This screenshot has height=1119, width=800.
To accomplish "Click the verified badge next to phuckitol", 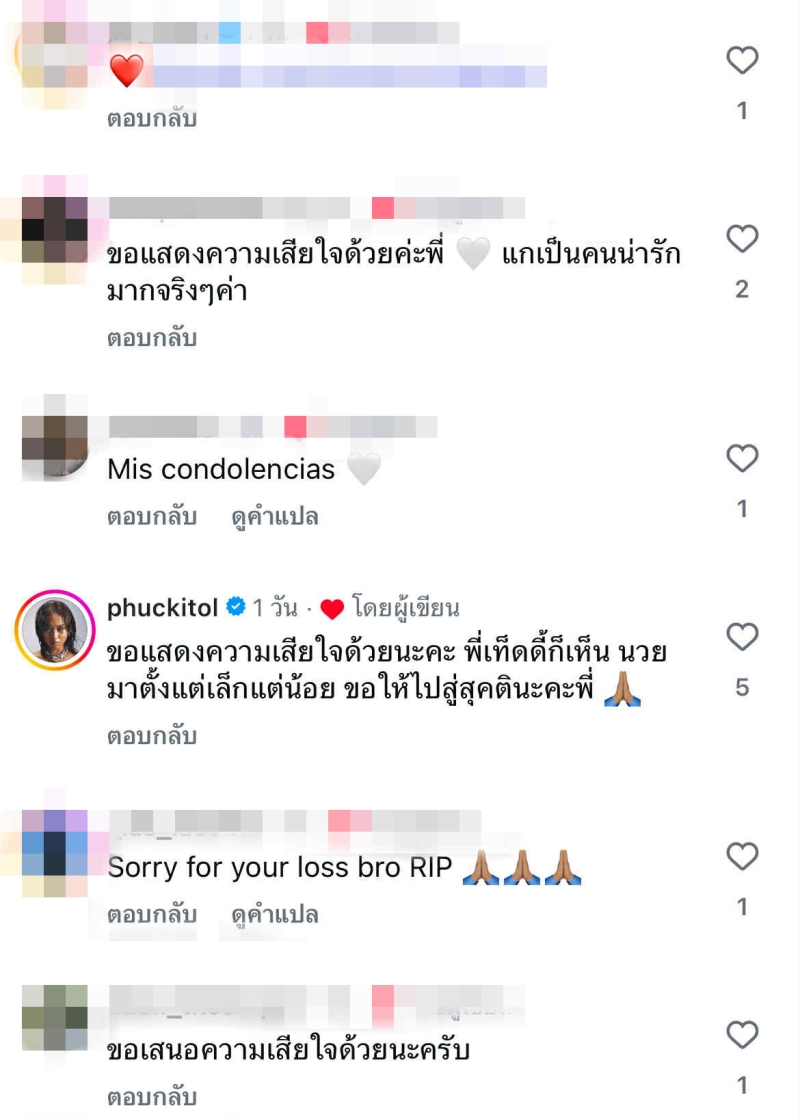I will tap(236, 607).
